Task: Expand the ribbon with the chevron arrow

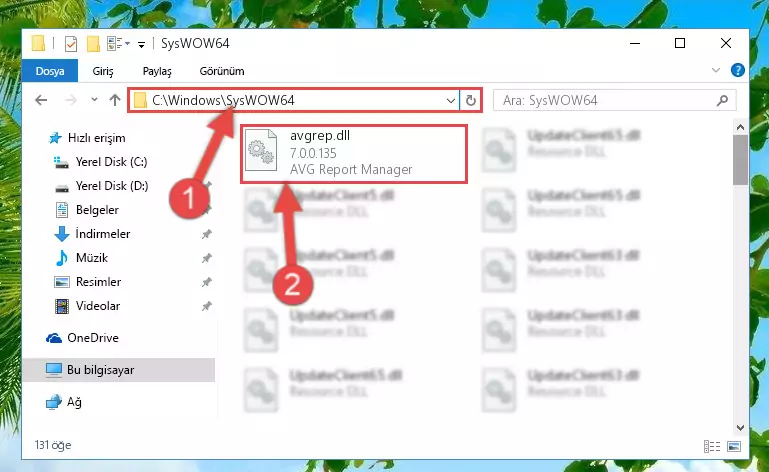Action: [x=716, y=70]
